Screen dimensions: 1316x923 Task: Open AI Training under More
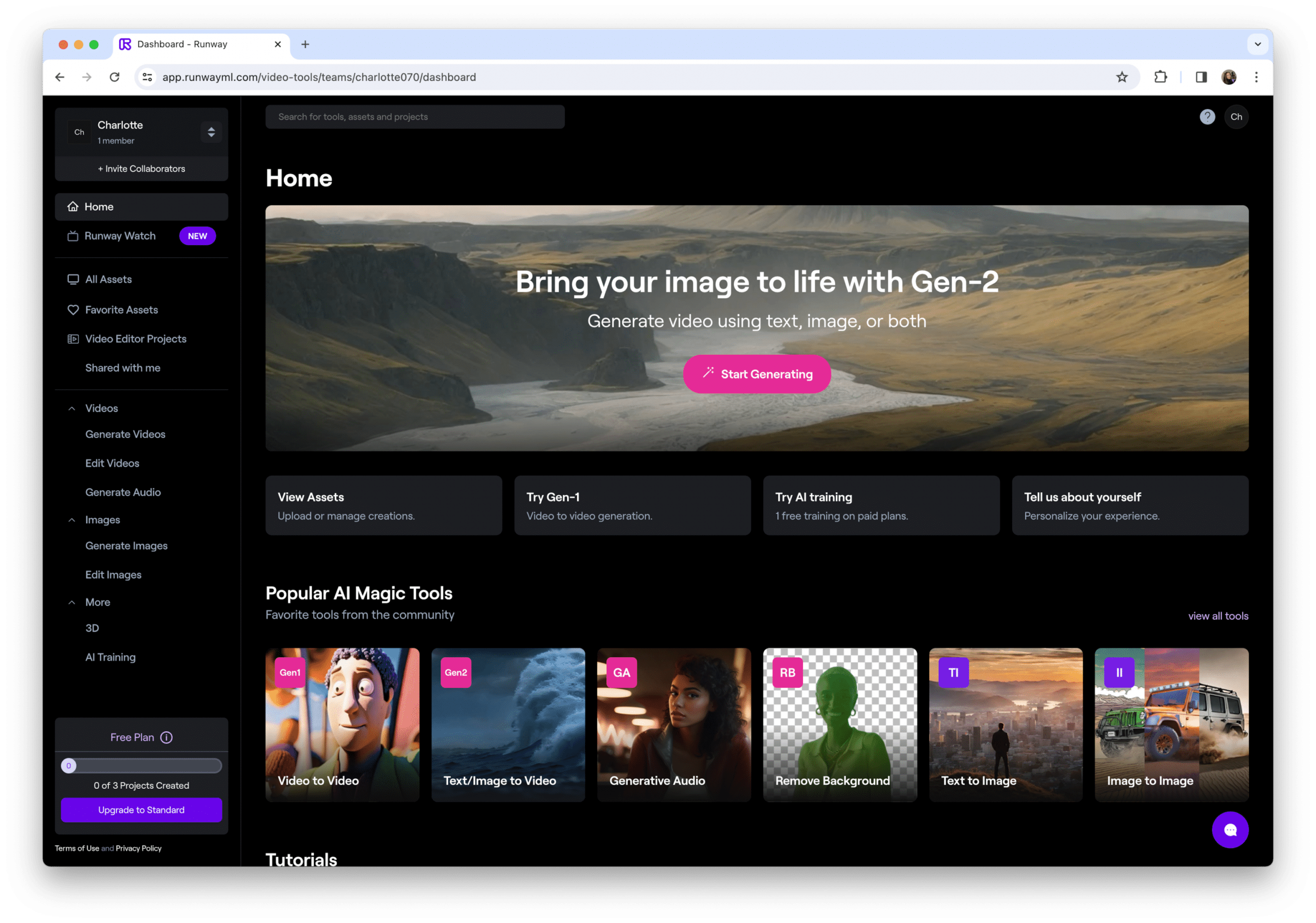point(110,657)
